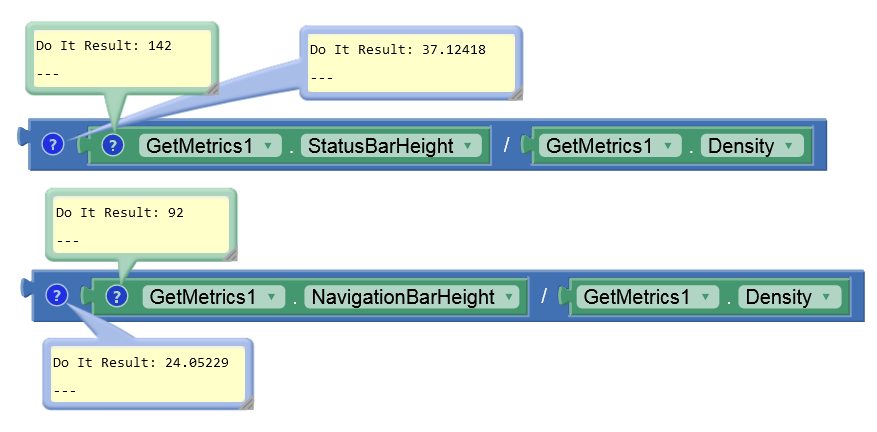Click inside the 'Do It Result: 37.12418' comment
This screenshot has height=432, width=877.
coord(411,63)
